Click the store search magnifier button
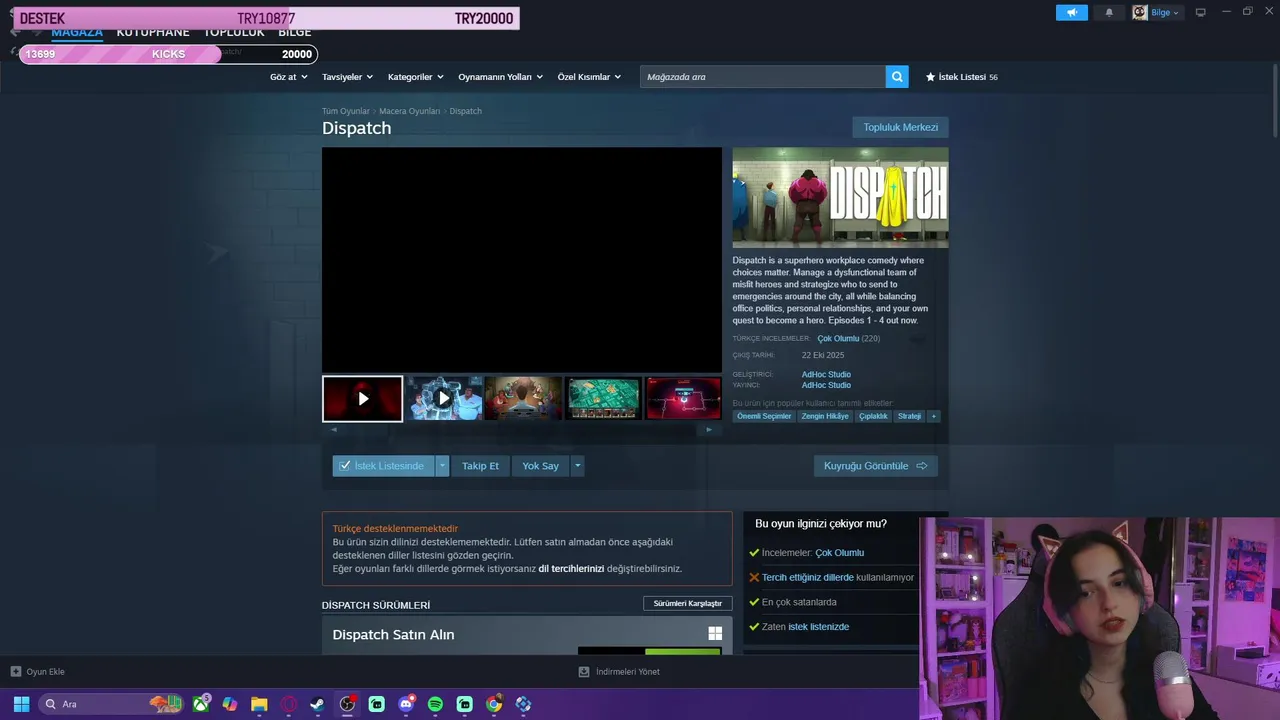Image resolution: width=1280 pixels, height=720 pixels. (x=897, y=77)
